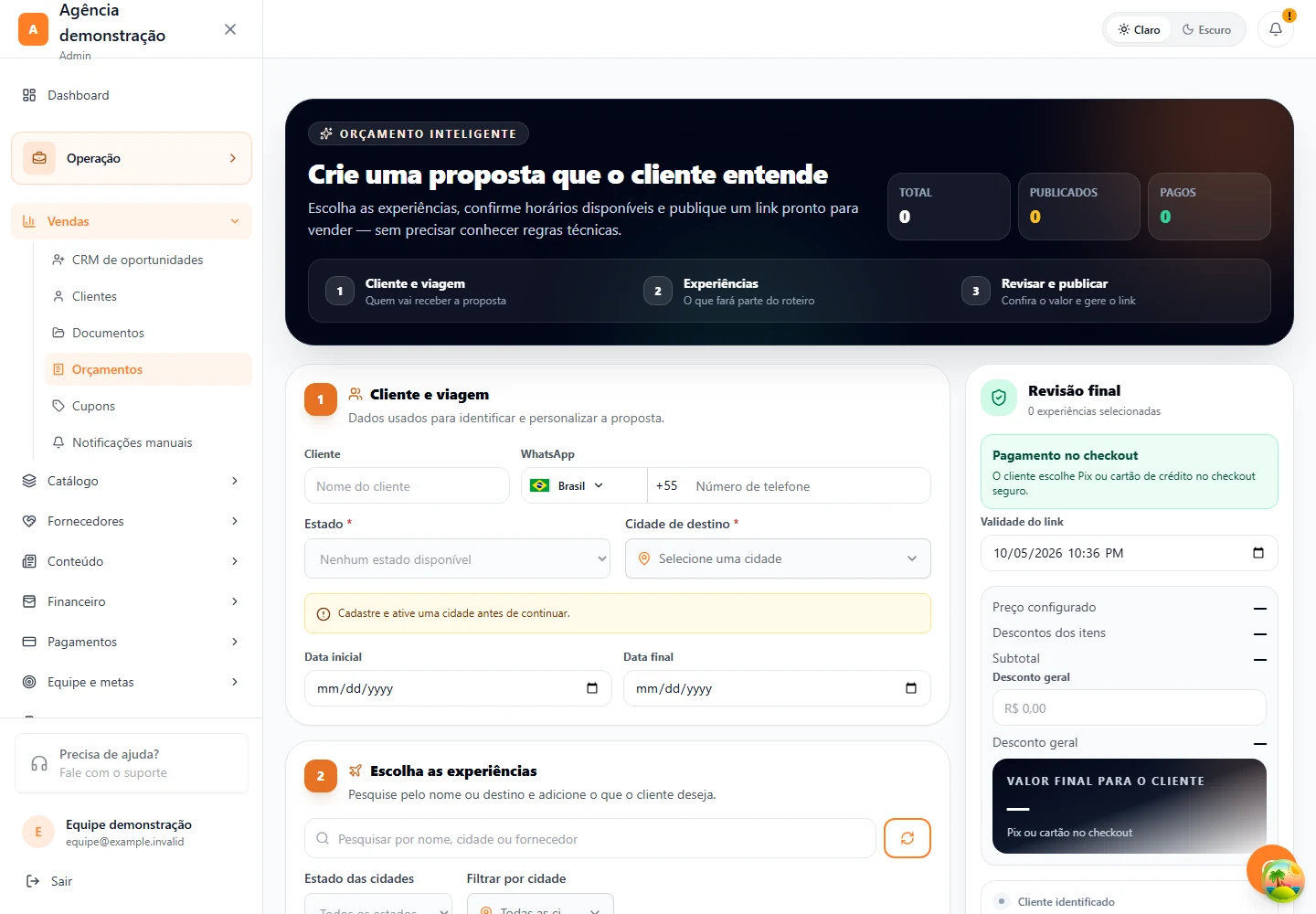Click the Sair logout icon
This screenshot has width=1316, height=914.
click(x=33, y=881)
